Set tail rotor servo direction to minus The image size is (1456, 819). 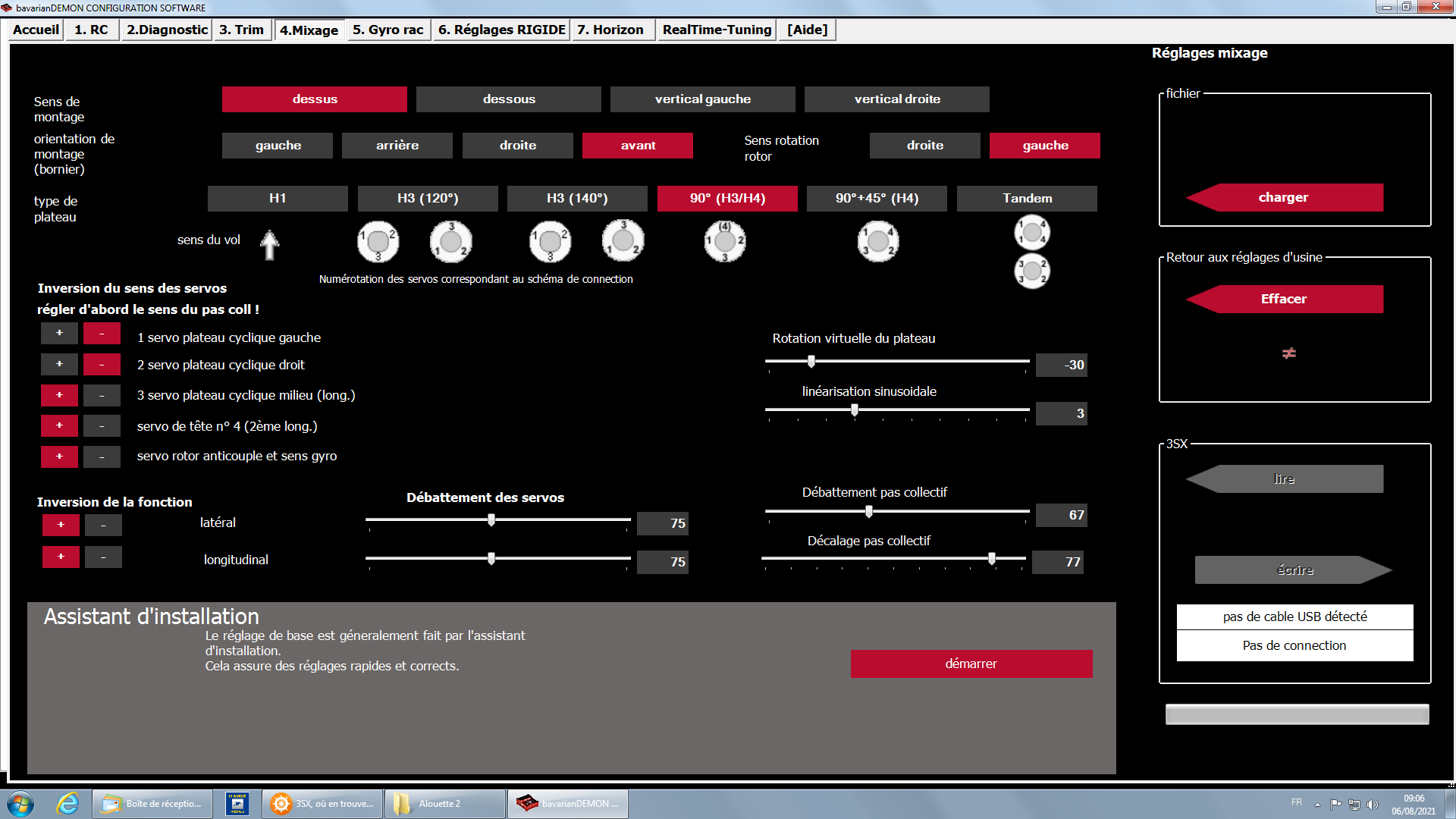tap(102, 457)
